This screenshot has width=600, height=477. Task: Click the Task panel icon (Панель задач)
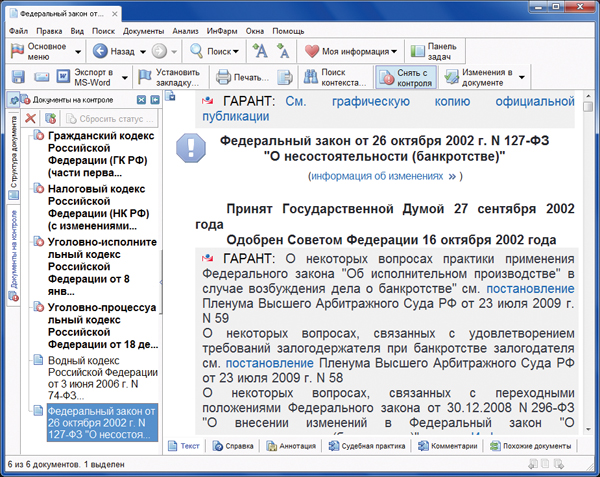[x=415, y=51]
